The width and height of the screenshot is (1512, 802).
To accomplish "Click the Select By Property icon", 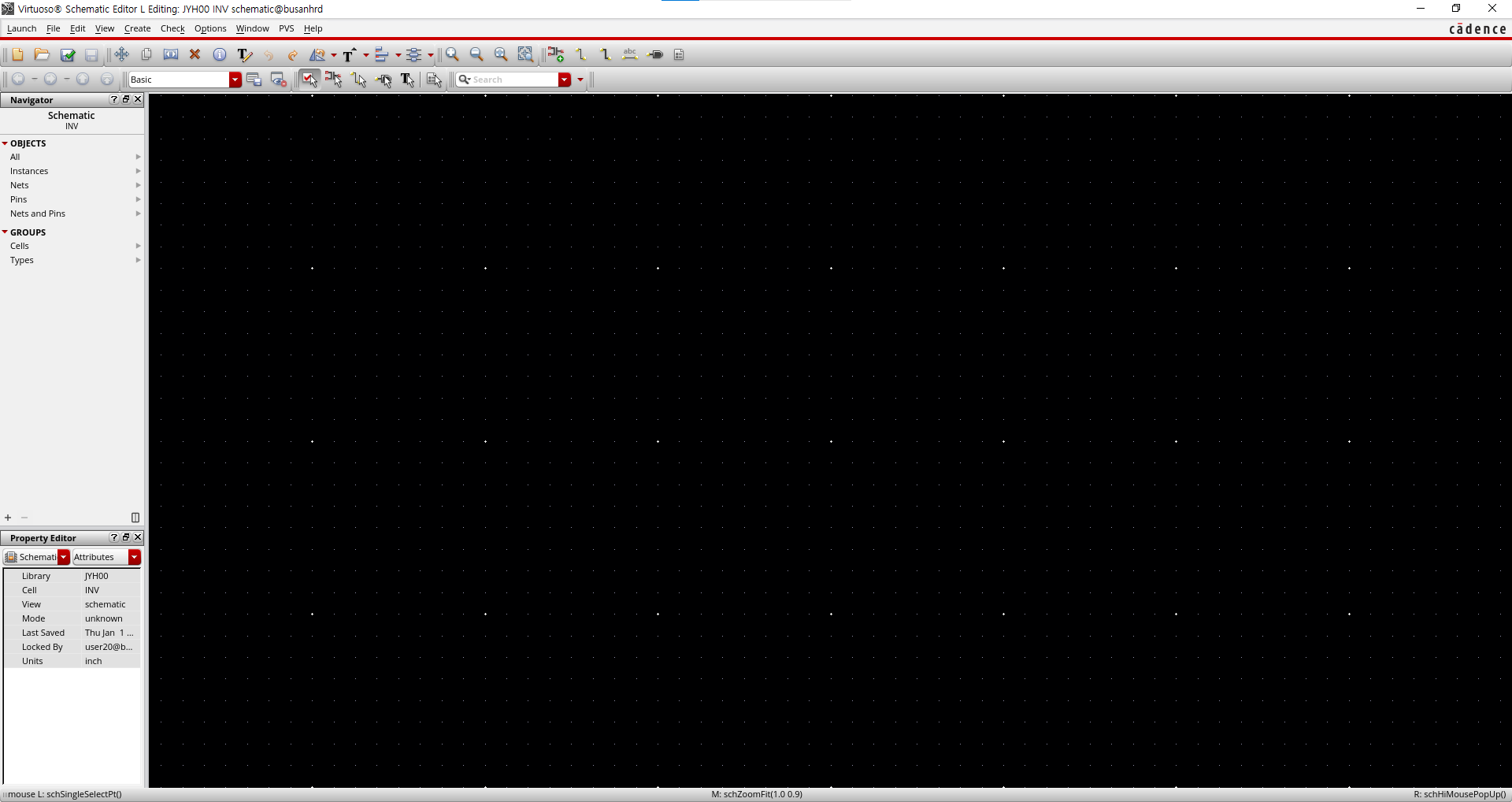I will tap(434, 80).
